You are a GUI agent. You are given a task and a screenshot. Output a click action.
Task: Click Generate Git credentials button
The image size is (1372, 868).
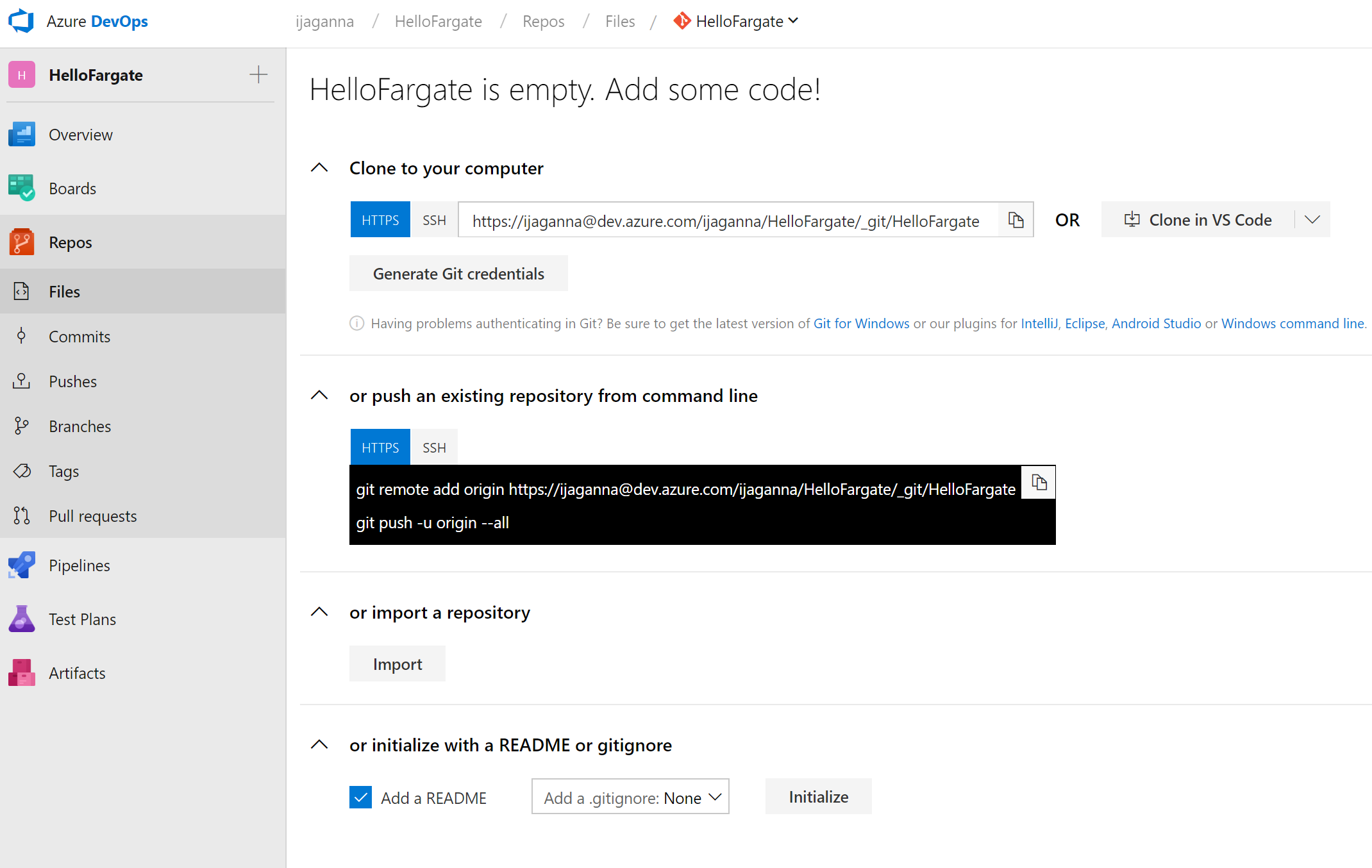click(x=458, y=274)
